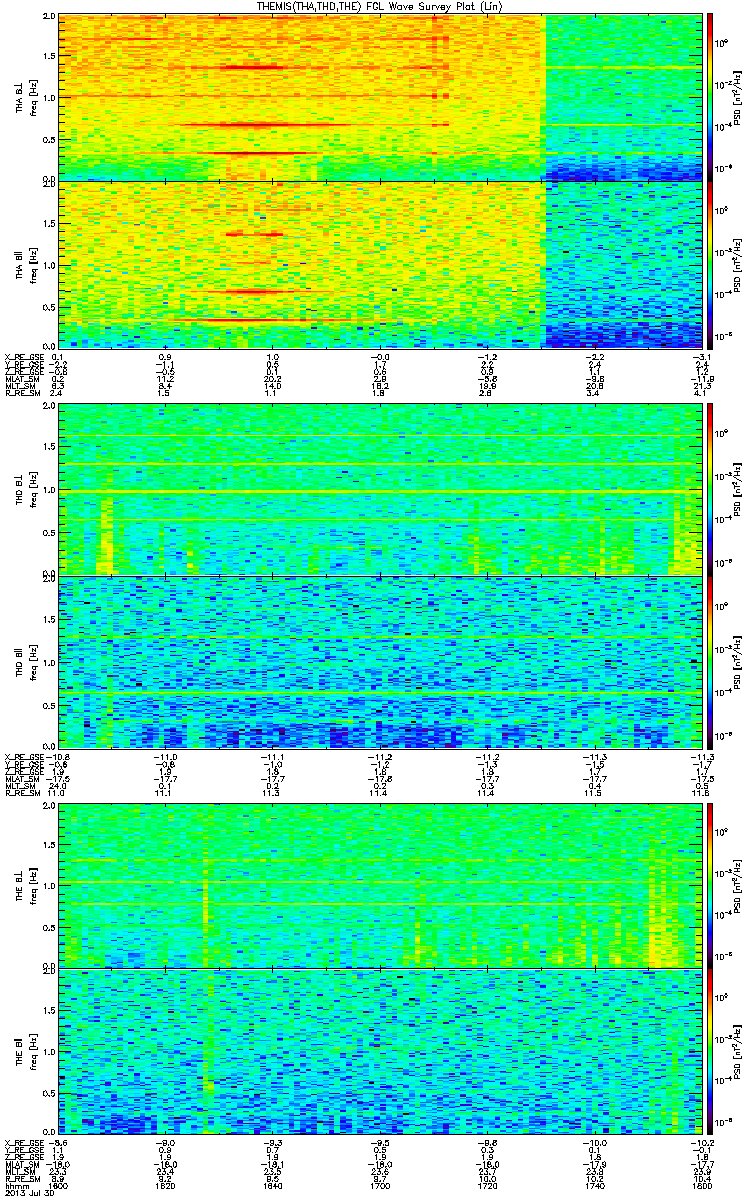Click the 1720 time tick label
This screenshot has width=750, height=1200.
[x=487, y=1184]
